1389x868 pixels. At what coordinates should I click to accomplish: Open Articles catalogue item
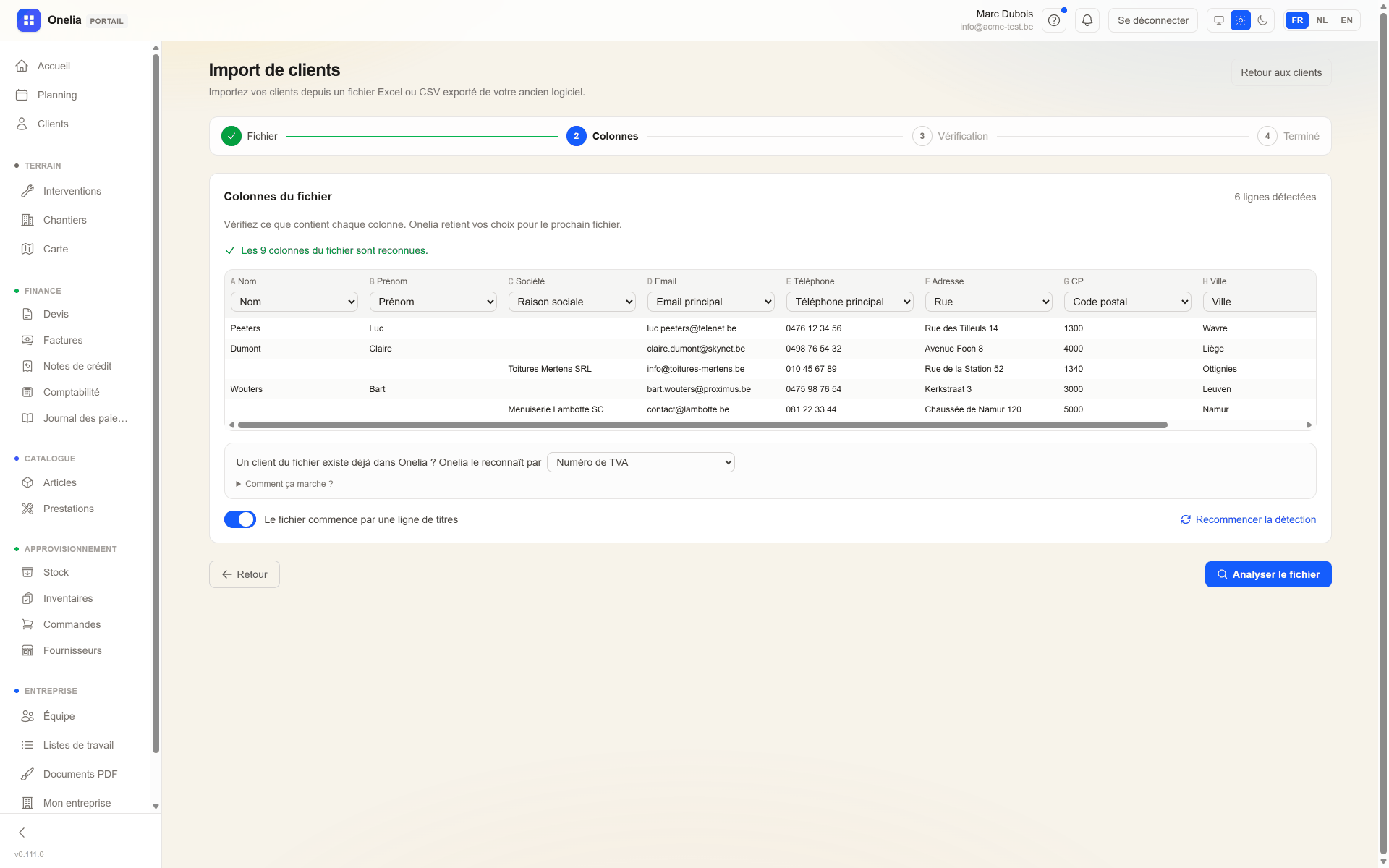79,482
